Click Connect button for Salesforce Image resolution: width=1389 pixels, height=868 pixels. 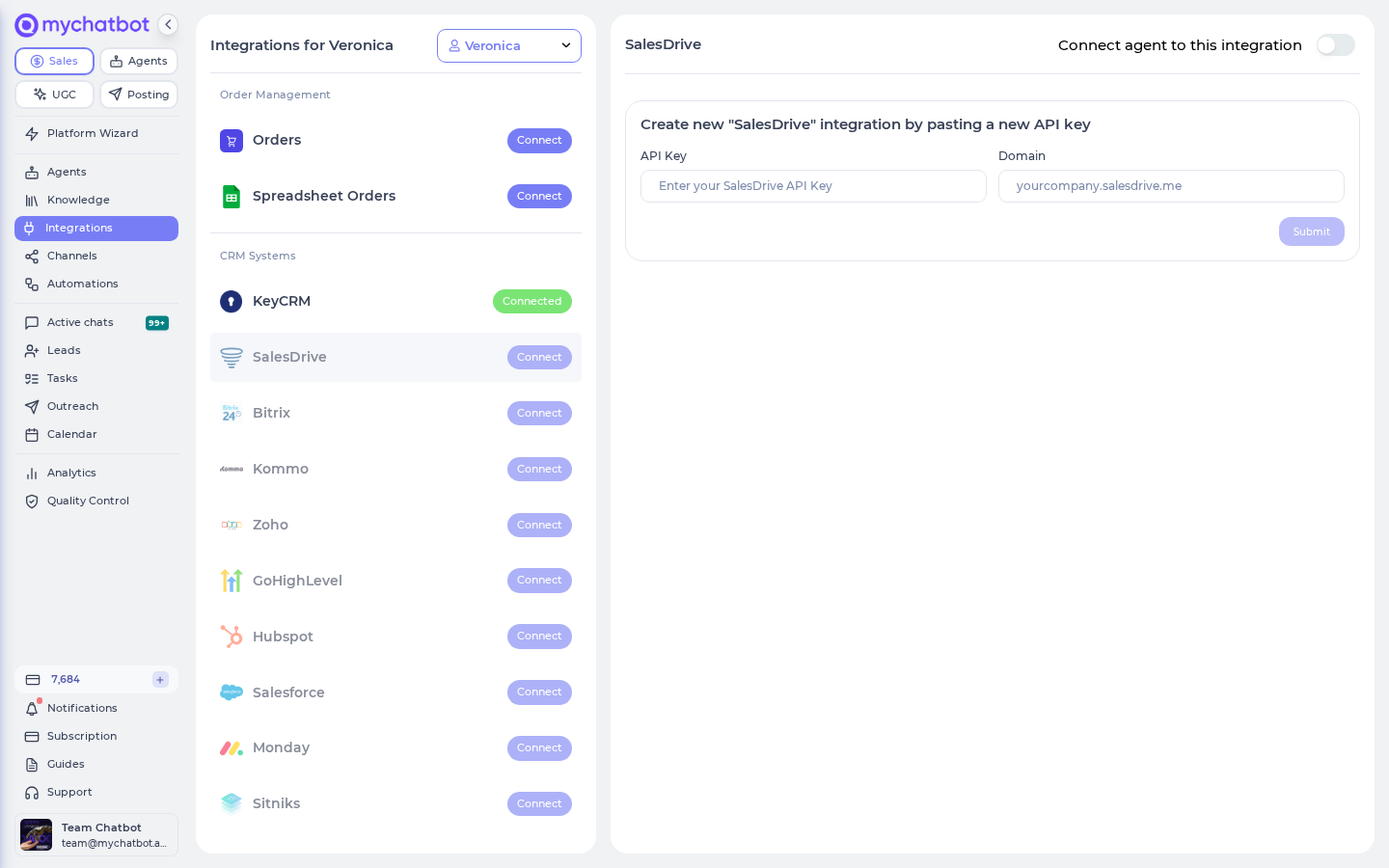pyautogui.click(x=539, y=692)
